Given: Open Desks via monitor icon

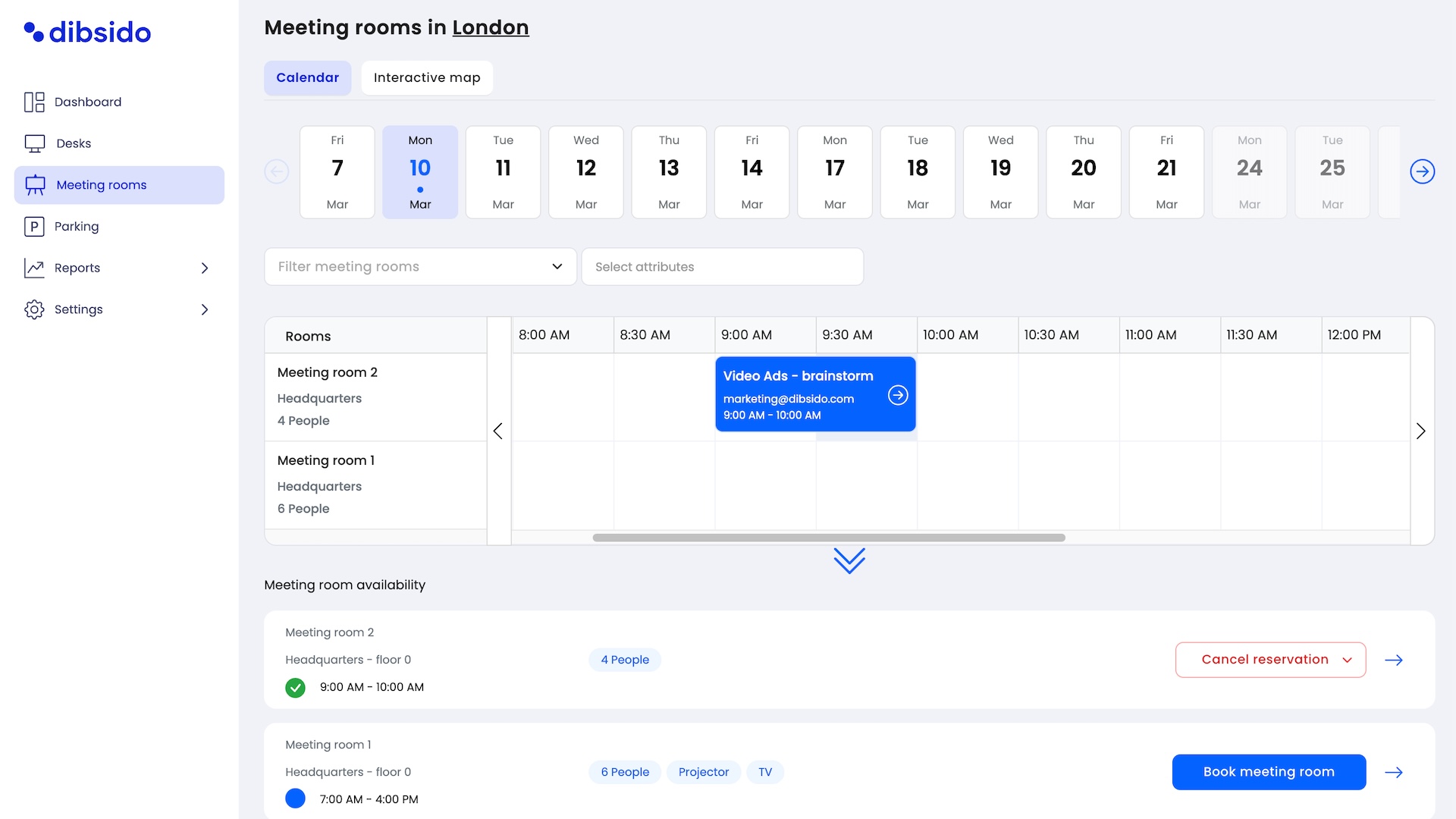Looking at the screenshot, I should click(34, 143).
